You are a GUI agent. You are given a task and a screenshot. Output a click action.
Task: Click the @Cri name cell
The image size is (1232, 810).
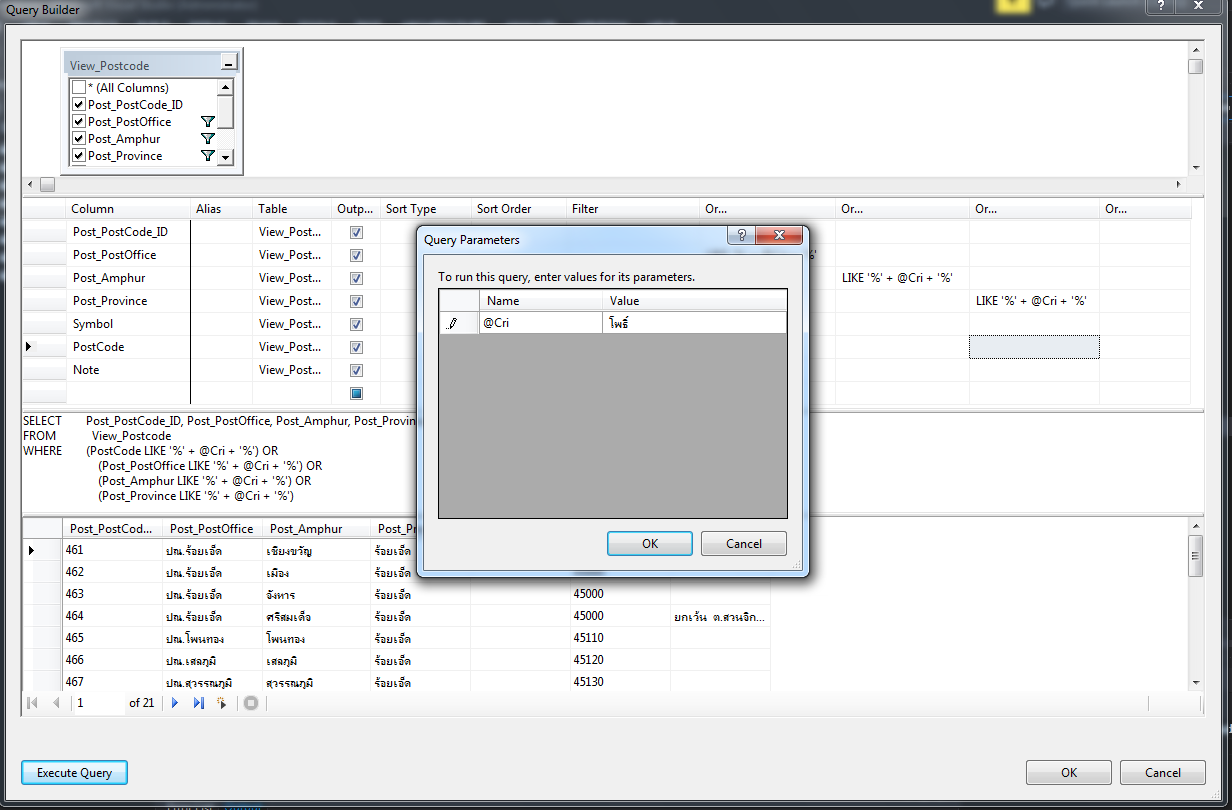[540, 323]
